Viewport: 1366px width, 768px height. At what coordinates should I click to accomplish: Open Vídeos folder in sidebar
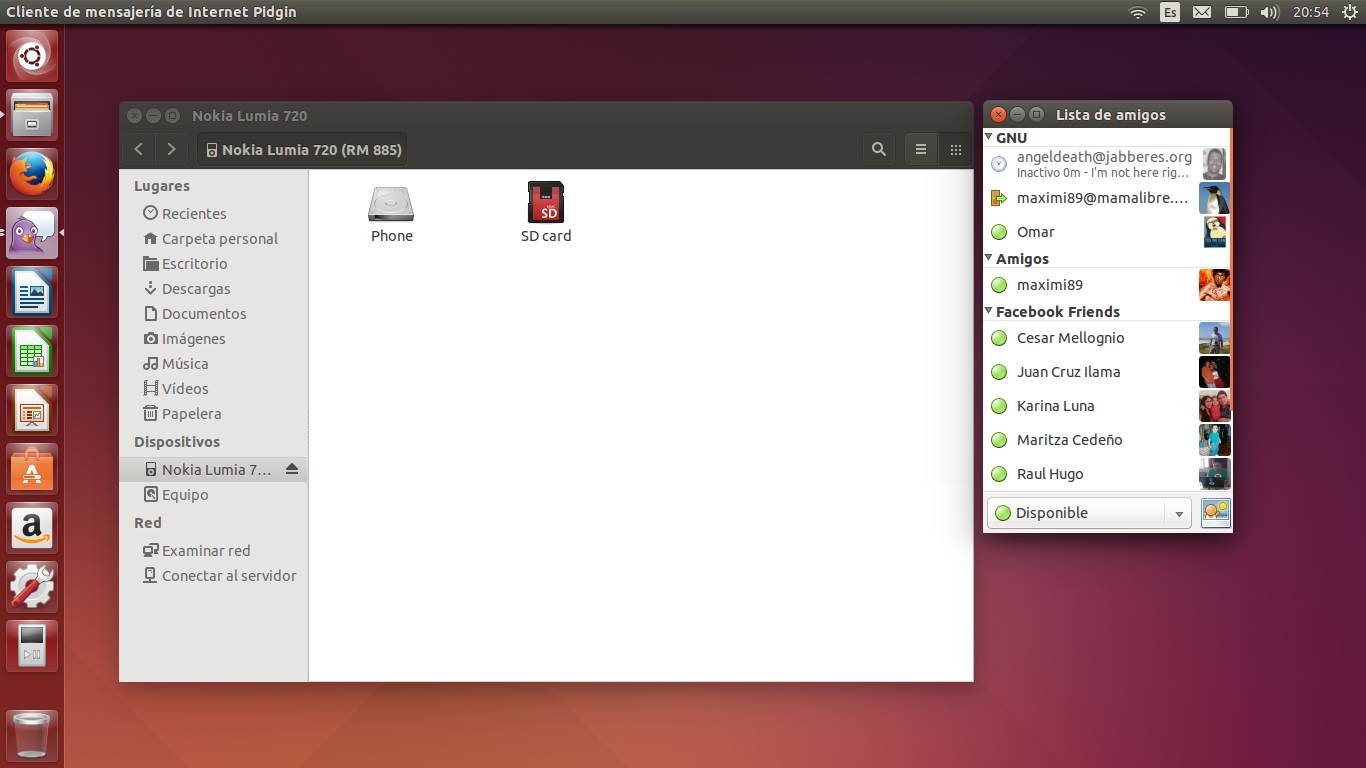(x=175, y=388)
